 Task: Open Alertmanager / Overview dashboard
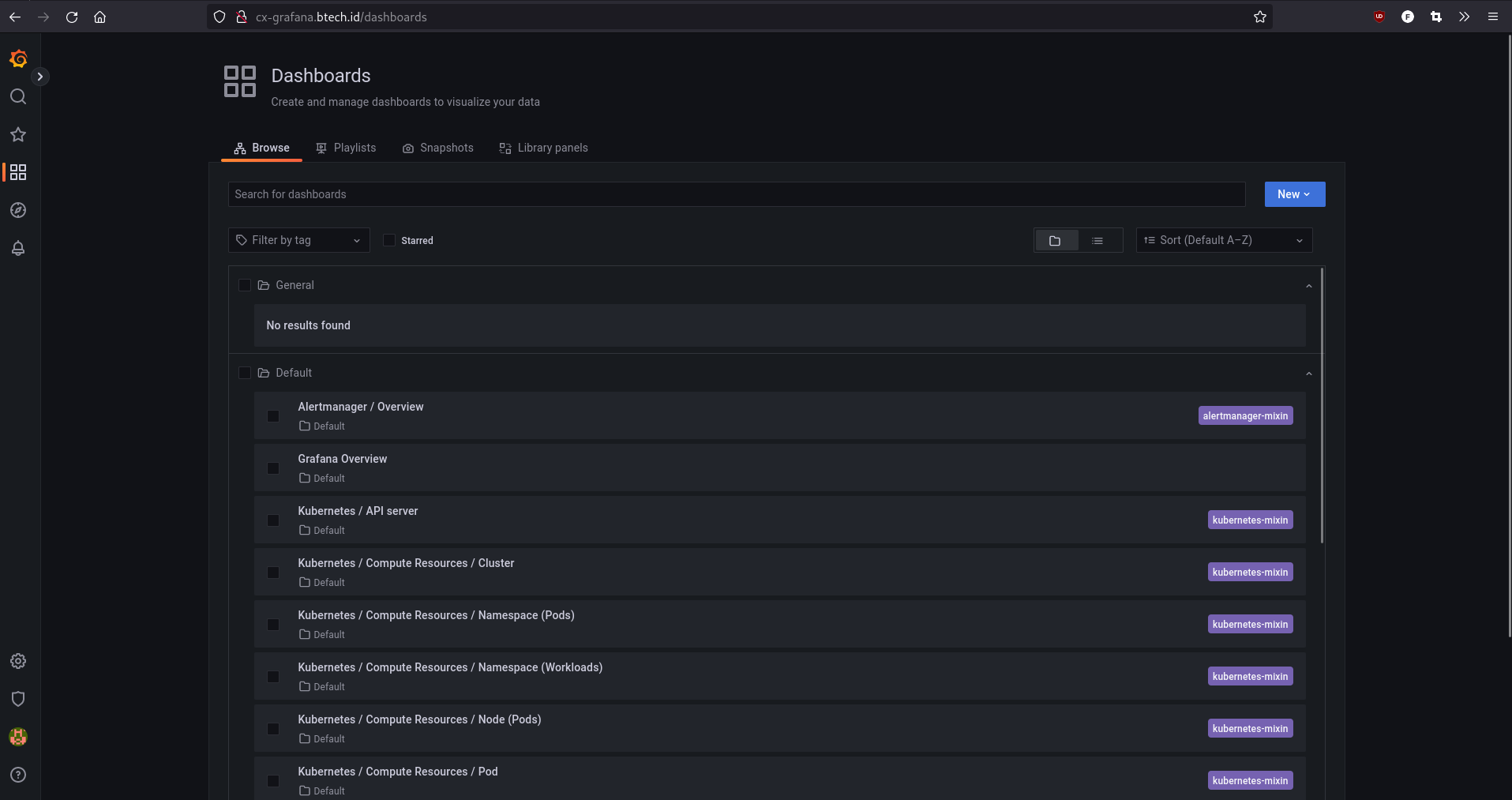coord(361,407)
